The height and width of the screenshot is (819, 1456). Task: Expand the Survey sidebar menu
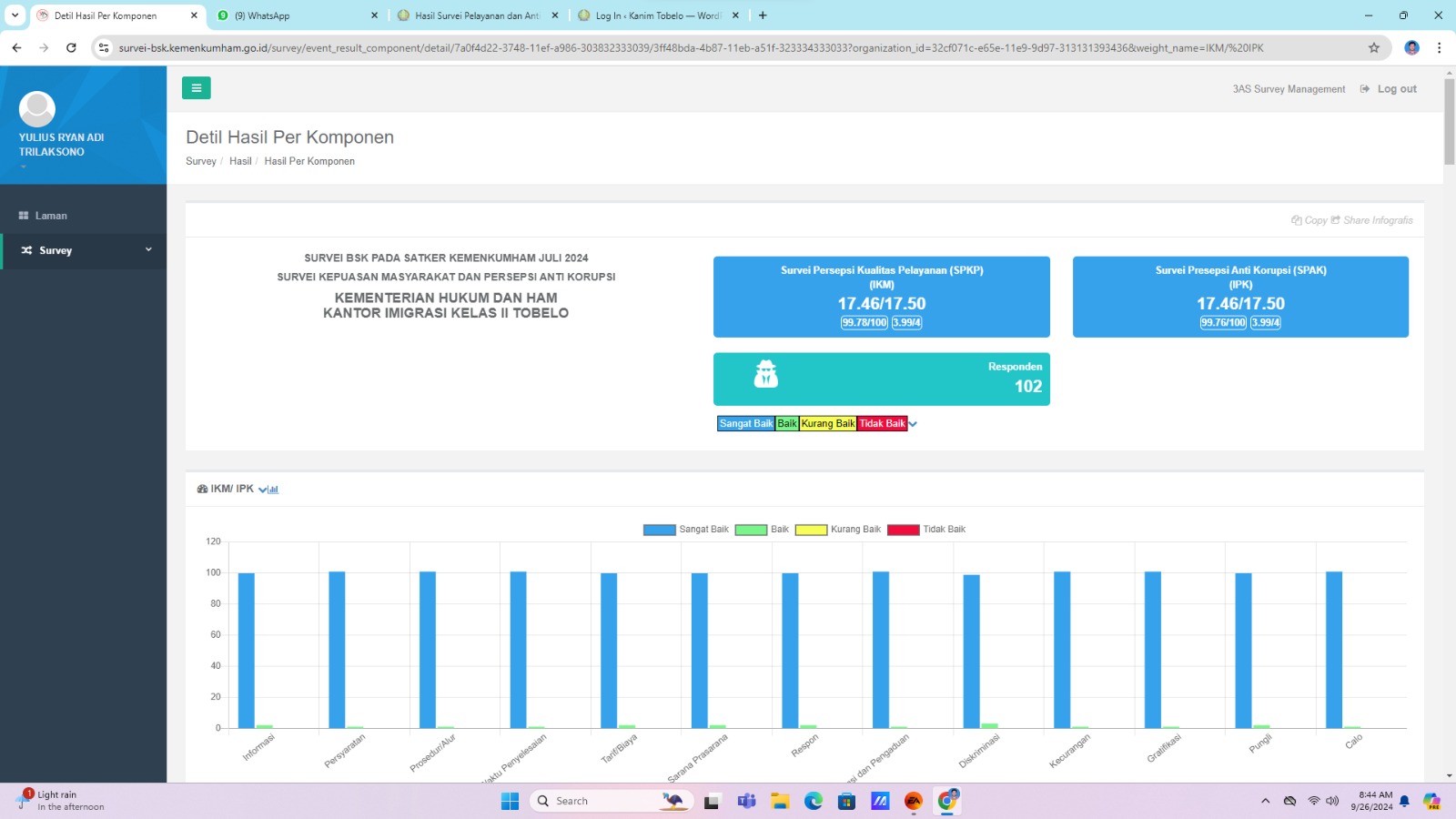pos(84,250)
